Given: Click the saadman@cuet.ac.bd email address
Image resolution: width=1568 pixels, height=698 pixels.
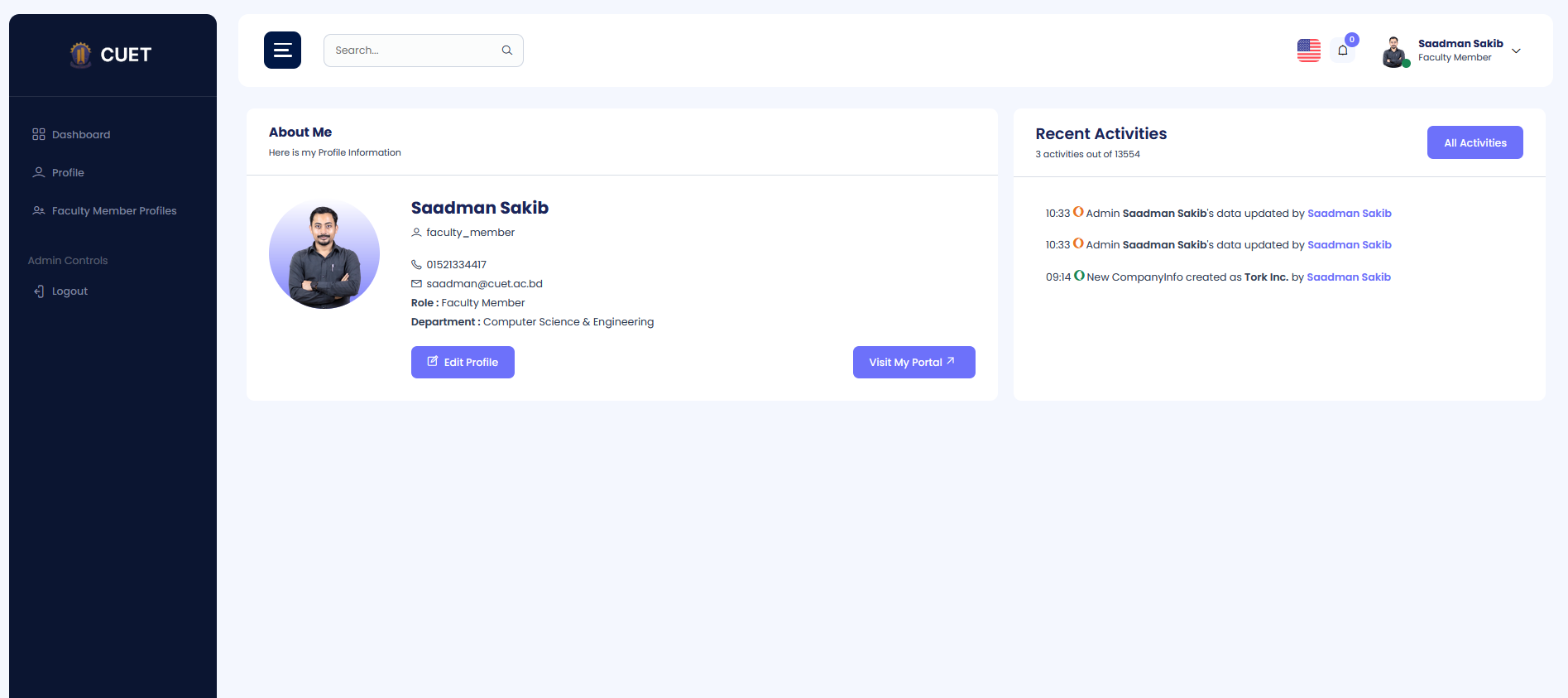Looking at the screenshot, I should tap(484, 284).
